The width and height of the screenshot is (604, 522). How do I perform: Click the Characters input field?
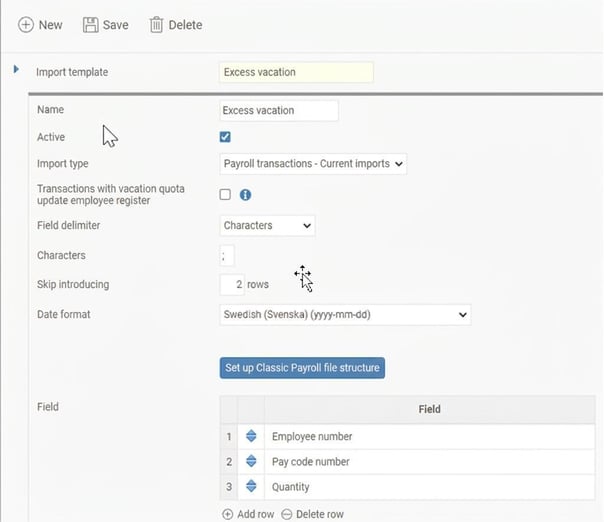click(227, 255)
